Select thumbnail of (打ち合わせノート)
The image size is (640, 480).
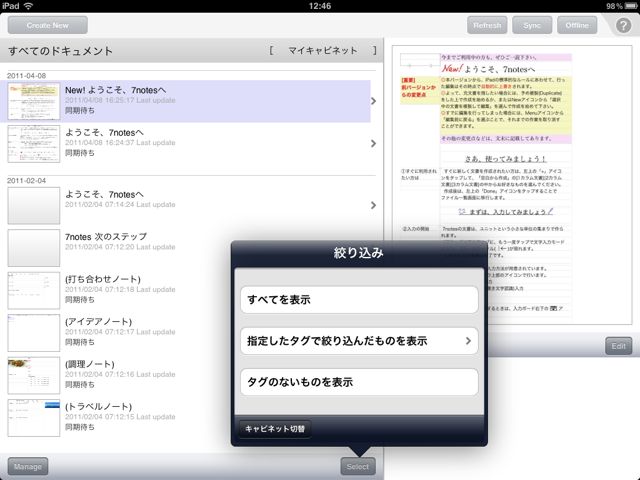coord(34,291)
